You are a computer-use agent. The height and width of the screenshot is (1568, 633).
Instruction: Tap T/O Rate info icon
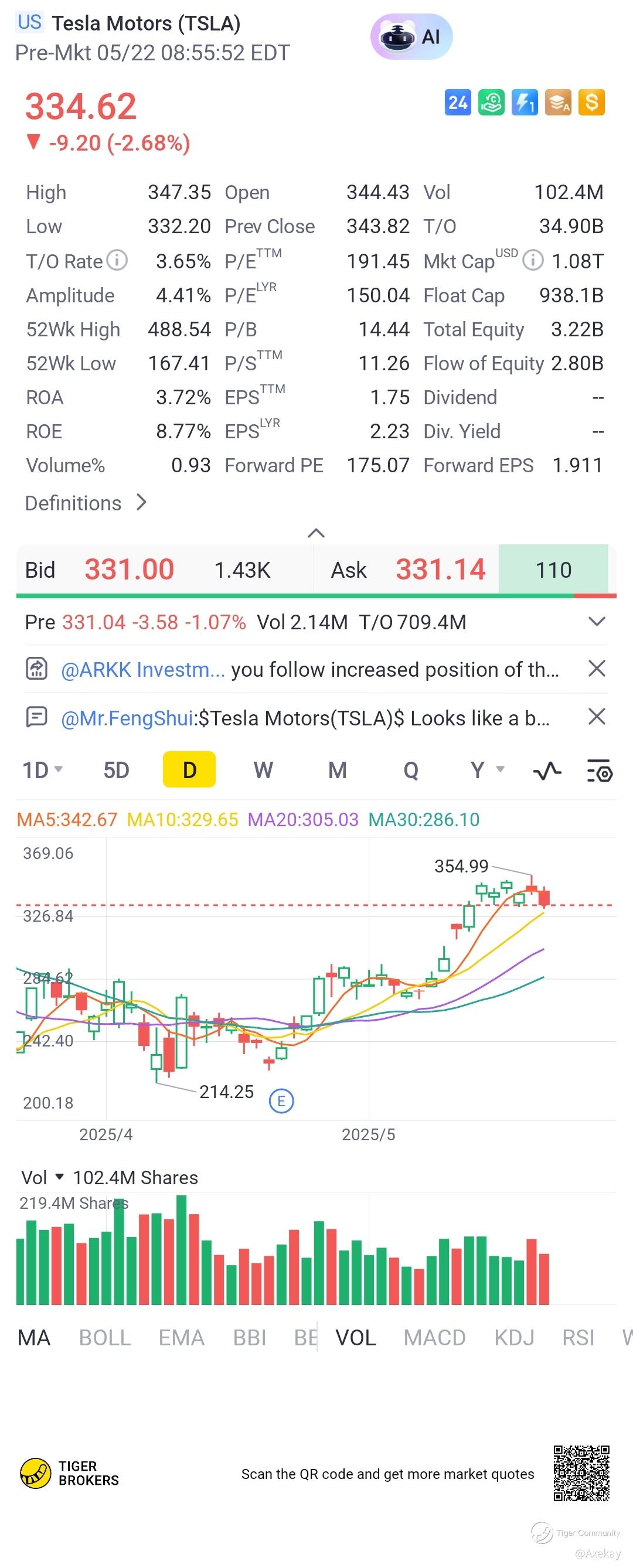coord(117,261)
